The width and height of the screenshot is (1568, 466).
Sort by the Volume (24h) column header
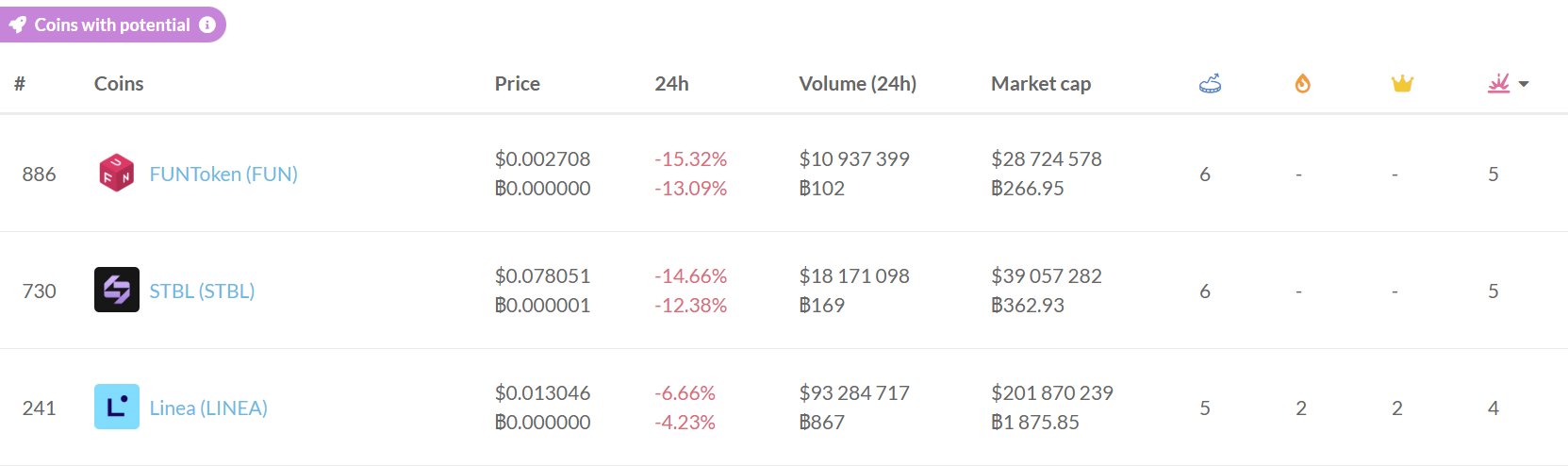pos(857,84)
